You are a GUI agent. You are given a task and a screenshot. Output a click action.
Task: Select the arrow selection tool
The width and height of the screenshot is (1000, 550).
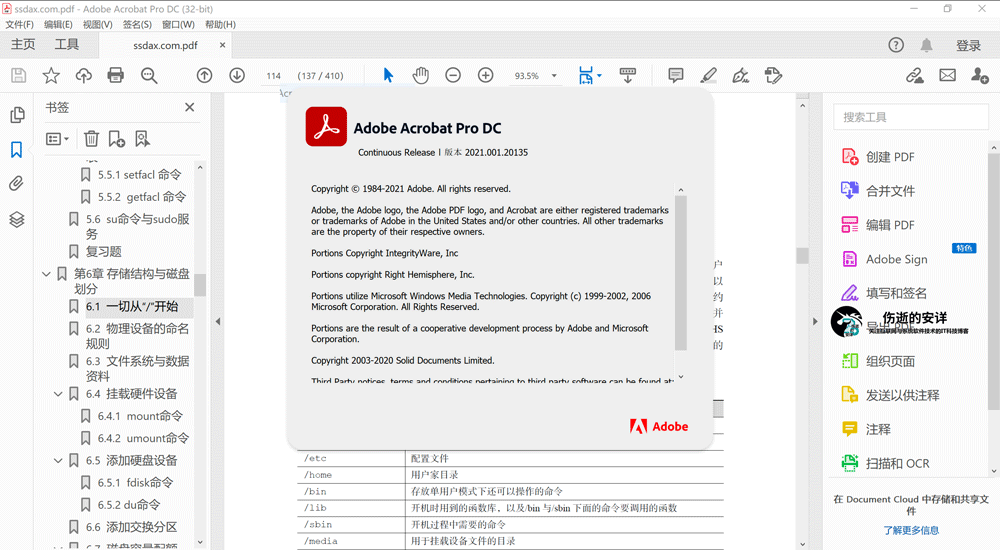tap(388, 75)
